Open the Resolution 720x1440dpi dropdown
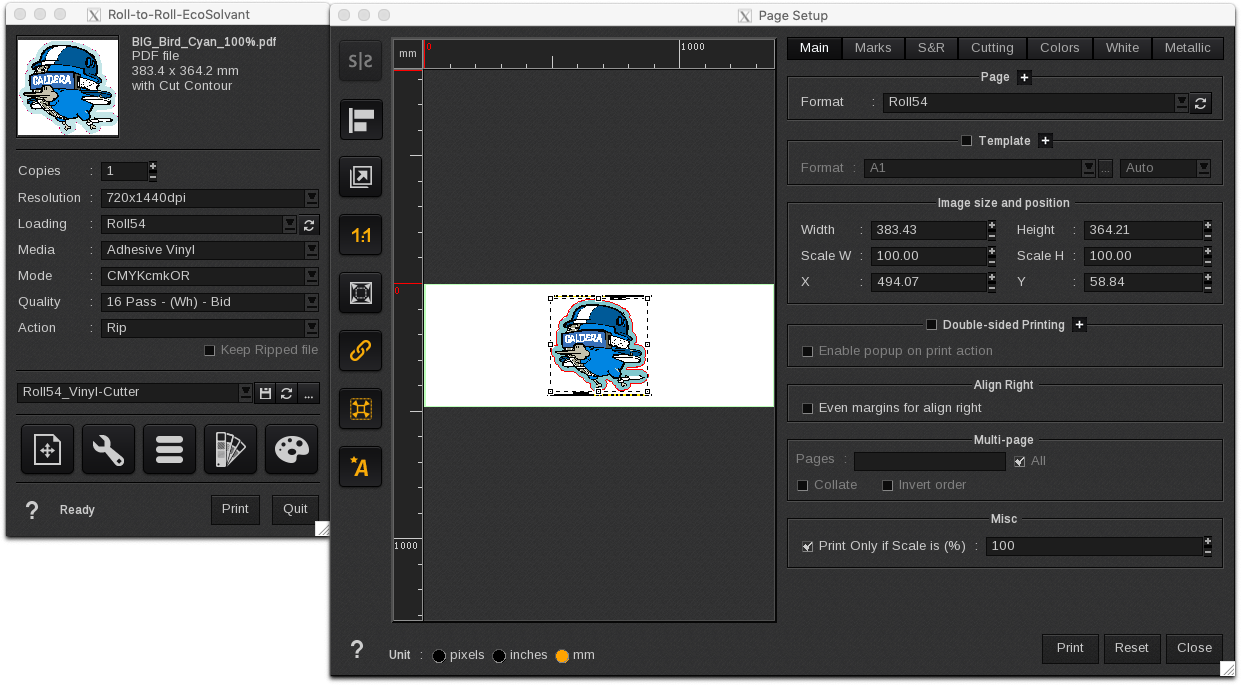Image resolution: width=1241 pixels, height=685 pixels. tap(311, 198)
